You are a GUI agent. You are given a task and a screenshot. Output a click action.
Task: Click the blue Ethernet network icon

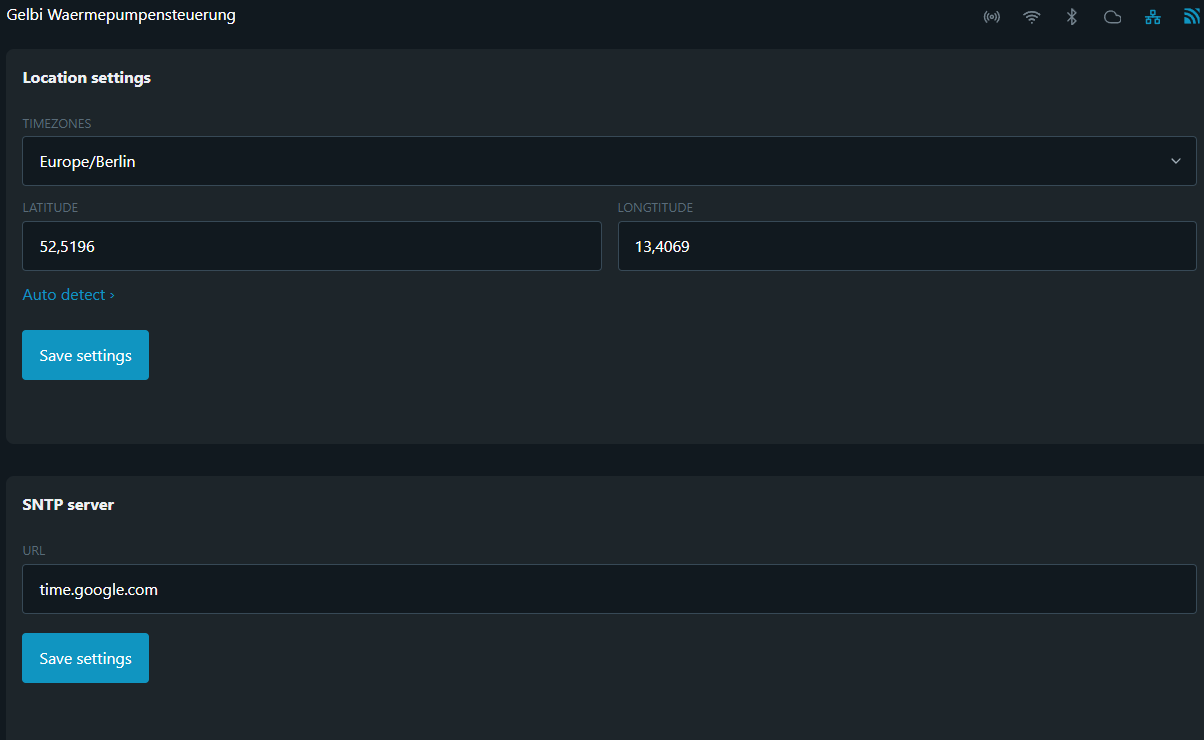(1153, 17)
